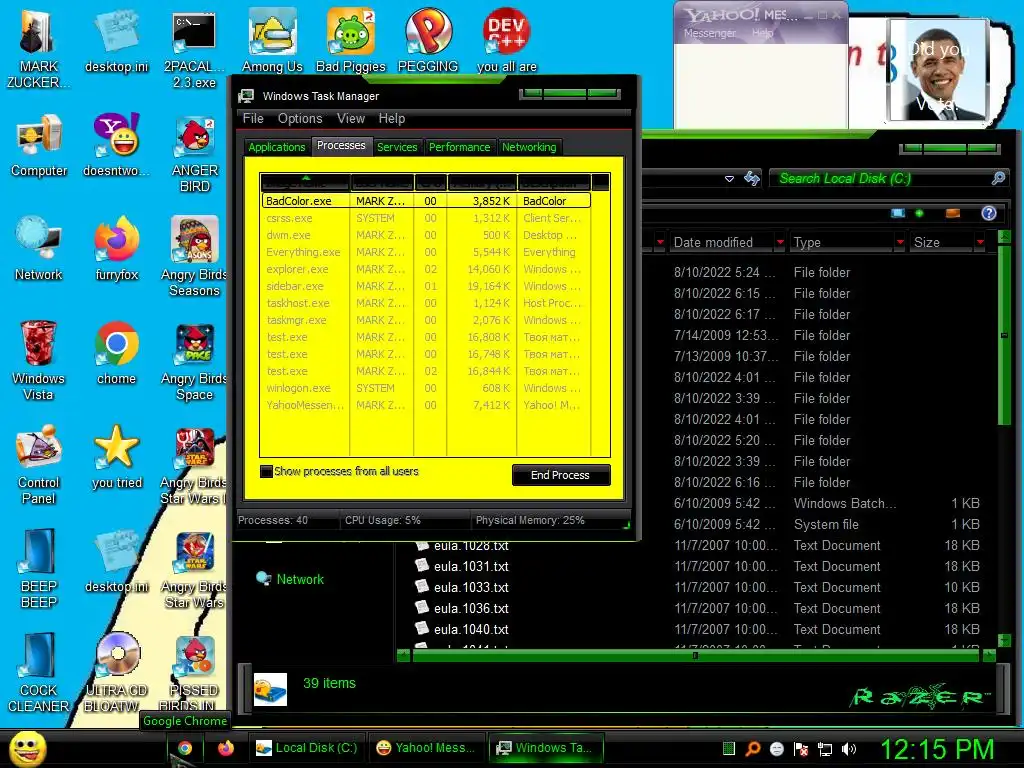This screenshot has width=1024, height=768.
Task: Launch the chome Chrome desktop icon
Action: [116, 353]
